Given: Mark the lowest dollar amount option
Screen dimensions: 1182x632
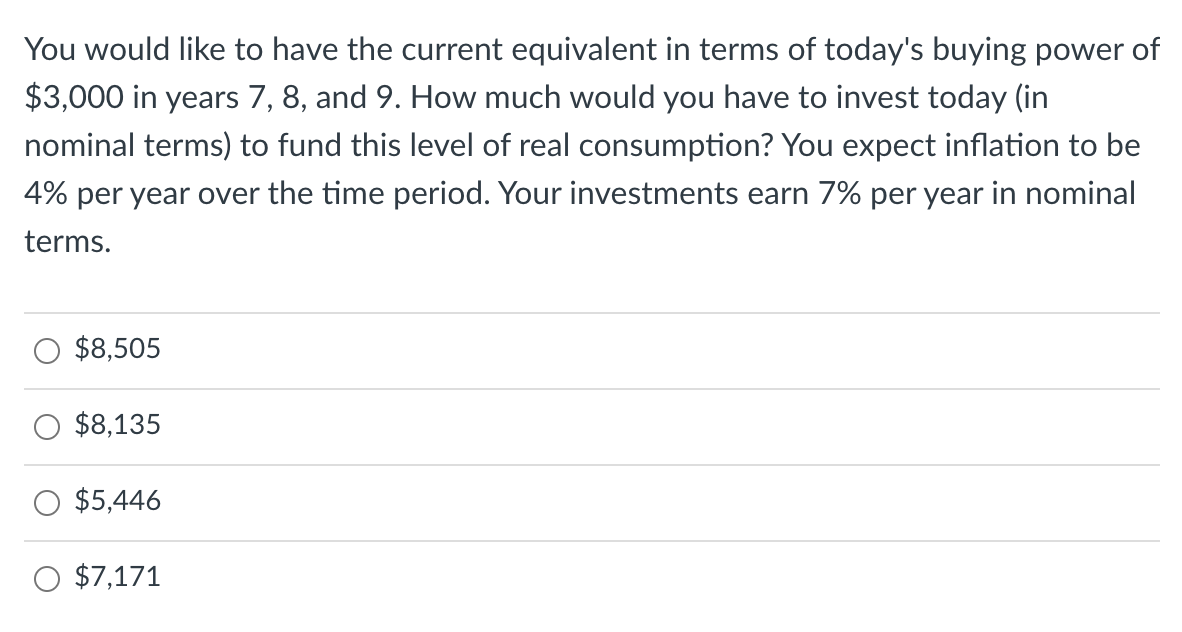Looking at the screenshot, I should click(x=46, y=503).
